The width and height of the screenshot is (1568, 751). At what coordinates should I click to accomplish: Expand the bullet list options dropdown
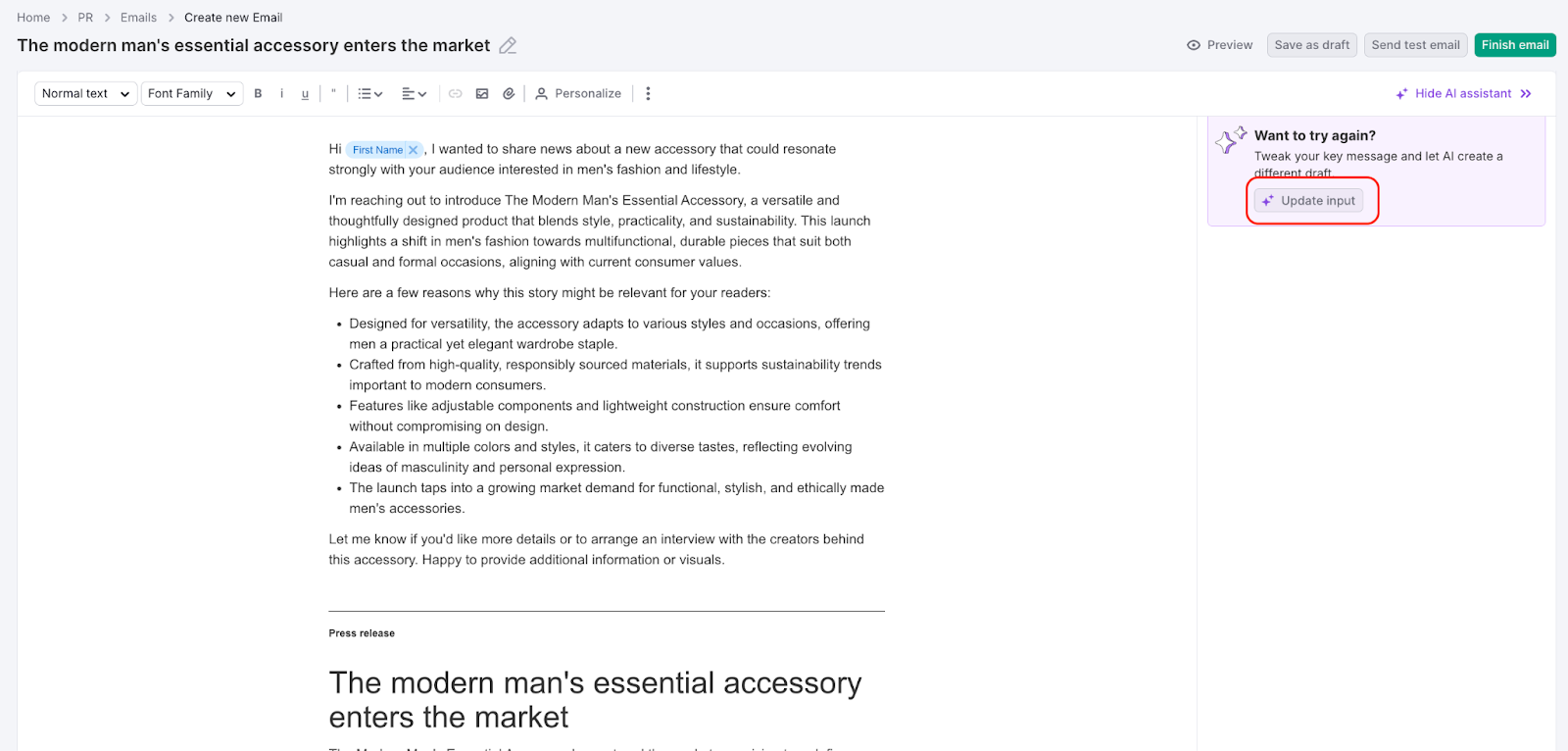coord(369,94)
